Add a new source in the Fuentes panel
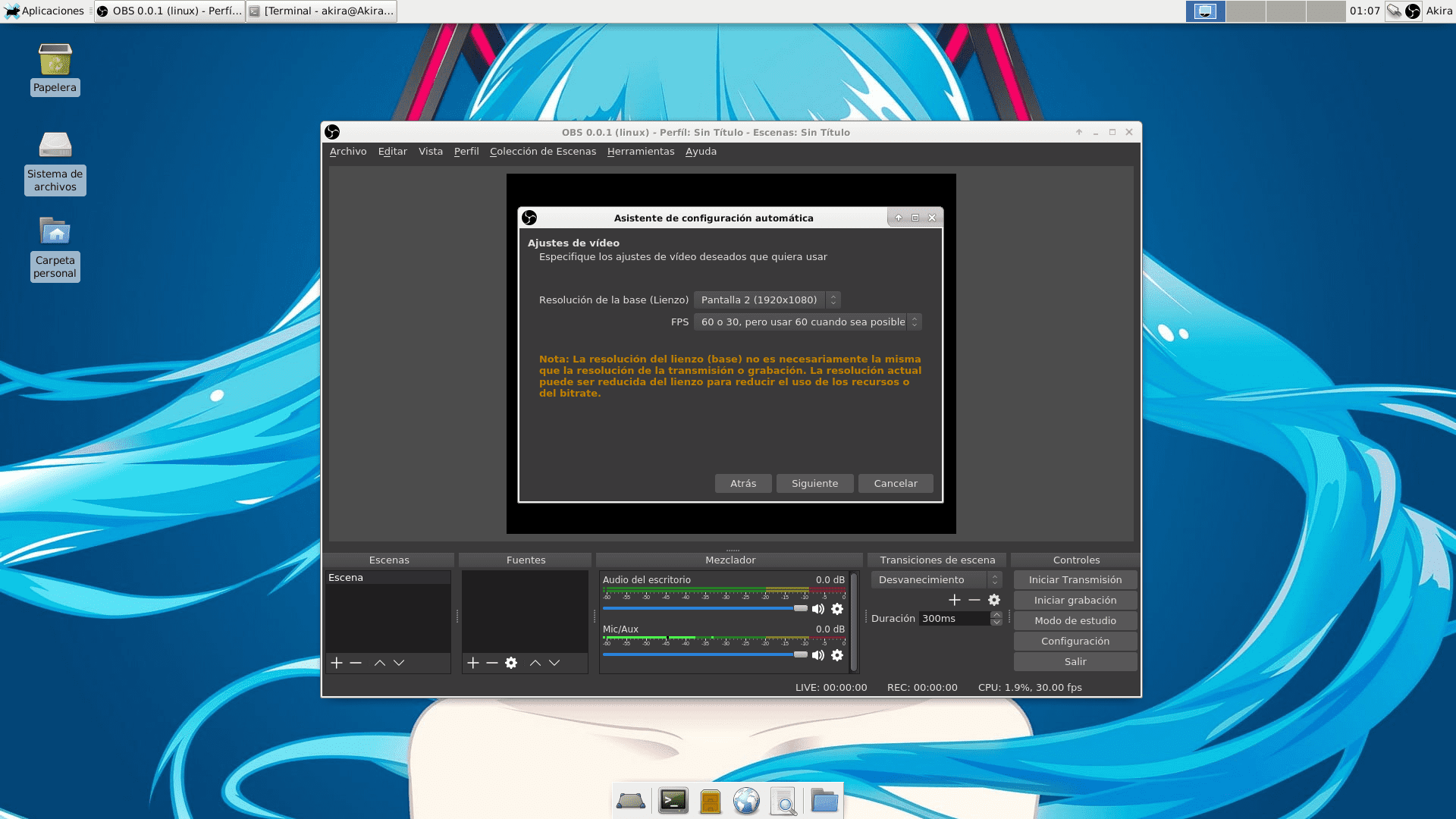Image resolution: width=1456 pixels, height=819 pixels. coord(472,663)
